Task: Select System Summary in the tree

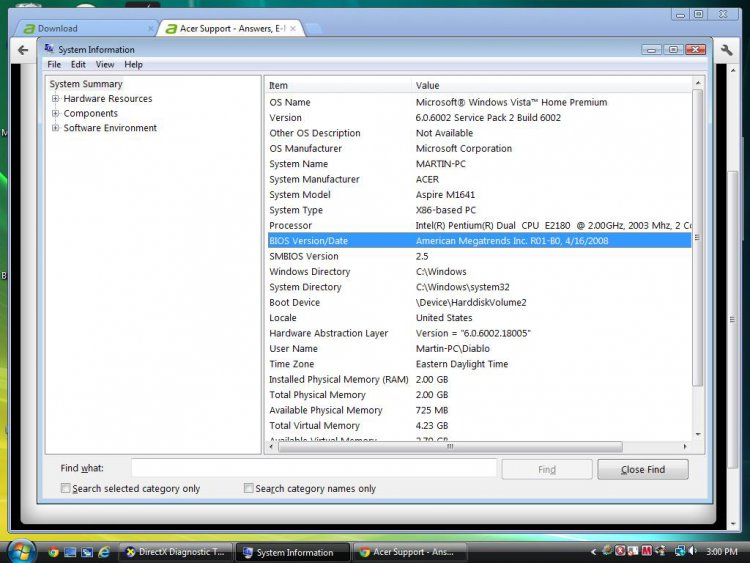Action: 86,84
